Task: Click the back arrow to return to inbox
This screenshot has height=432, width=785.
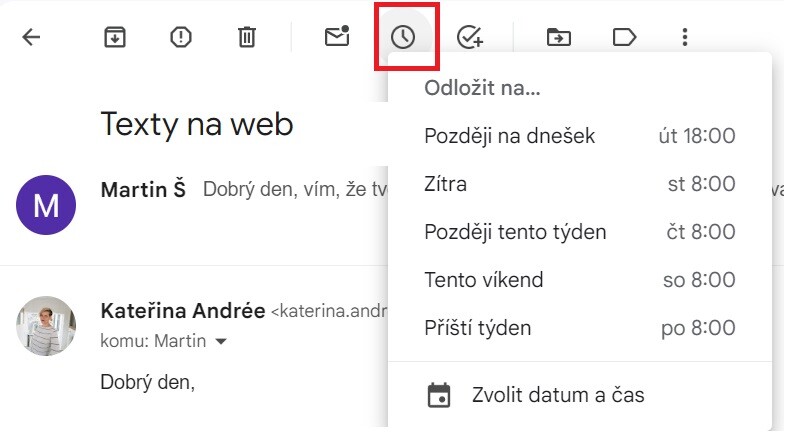Action: click(x=32, y=37)
